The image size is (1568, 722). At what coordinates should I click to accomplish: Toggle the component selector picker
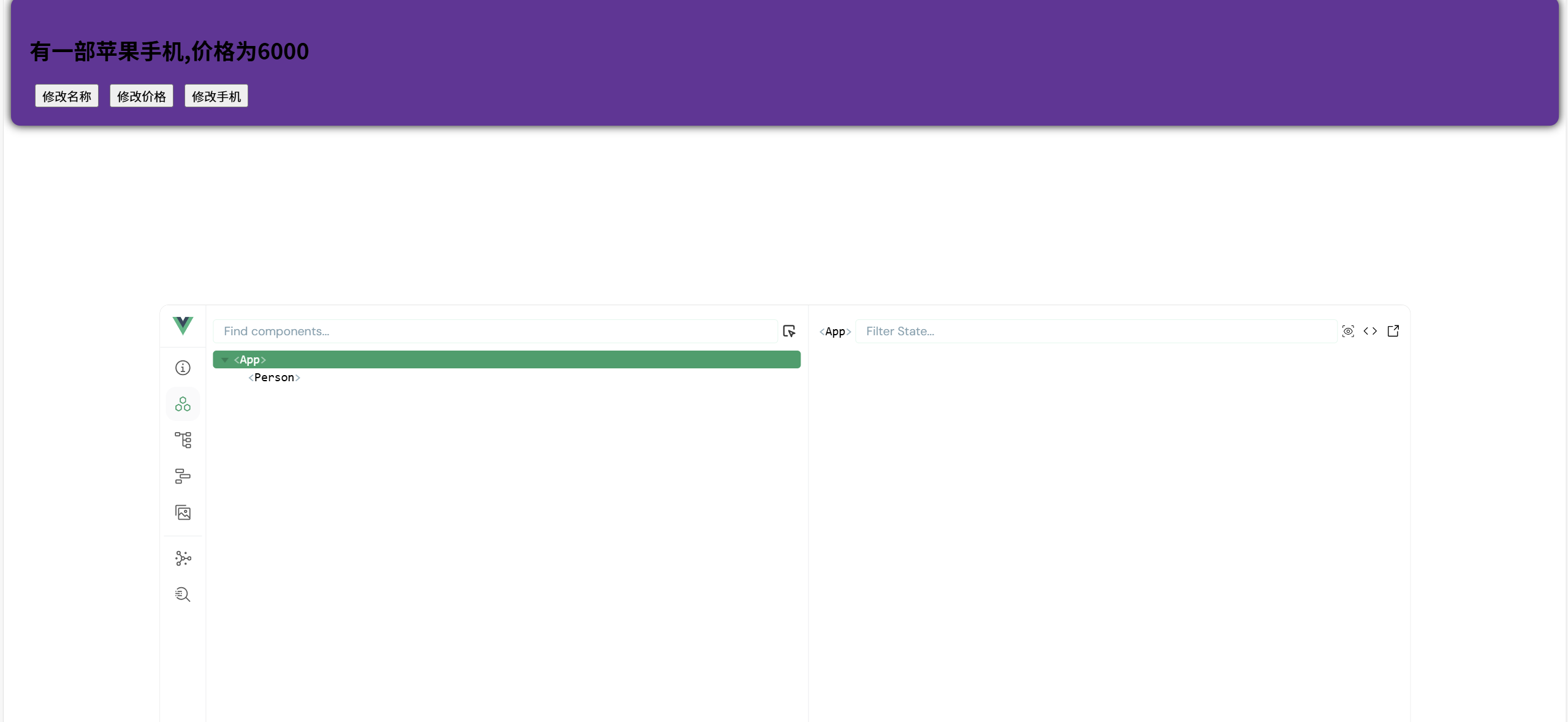[789, 332]
